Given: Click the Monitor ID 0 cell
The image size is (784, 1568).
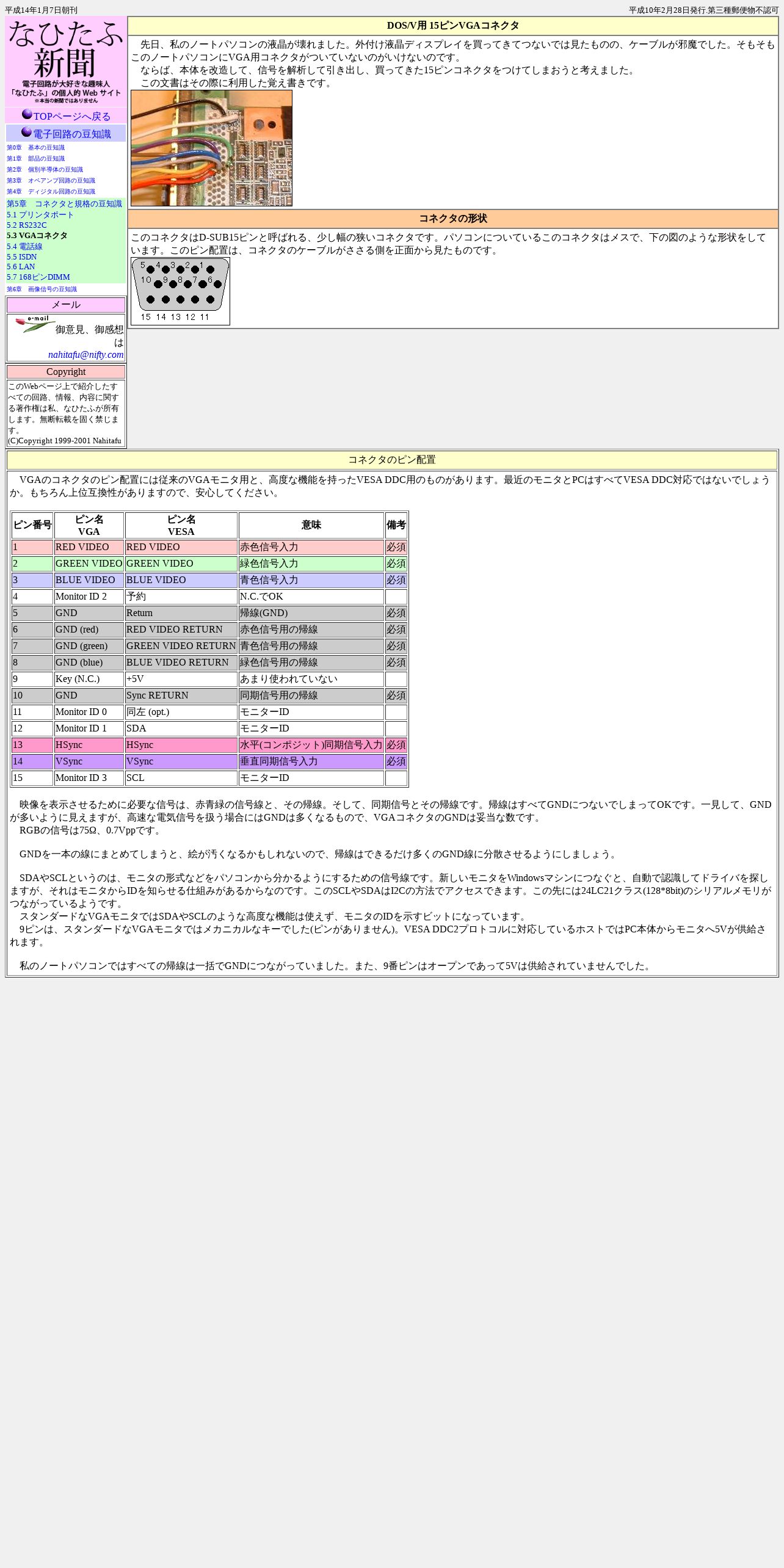Looking at the screenshot, I should point(89,712).
